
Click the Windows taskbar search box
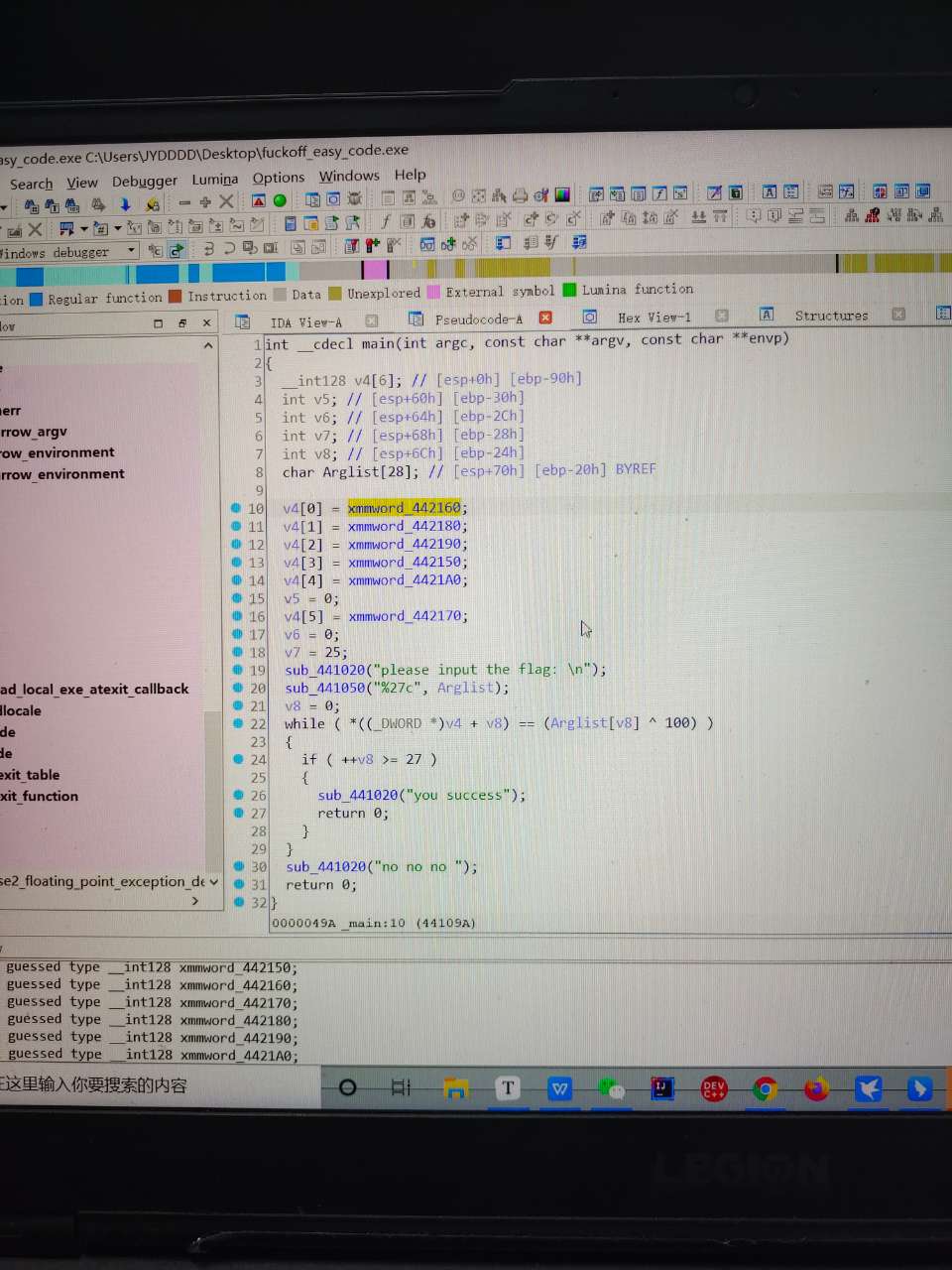point(159,1085)
